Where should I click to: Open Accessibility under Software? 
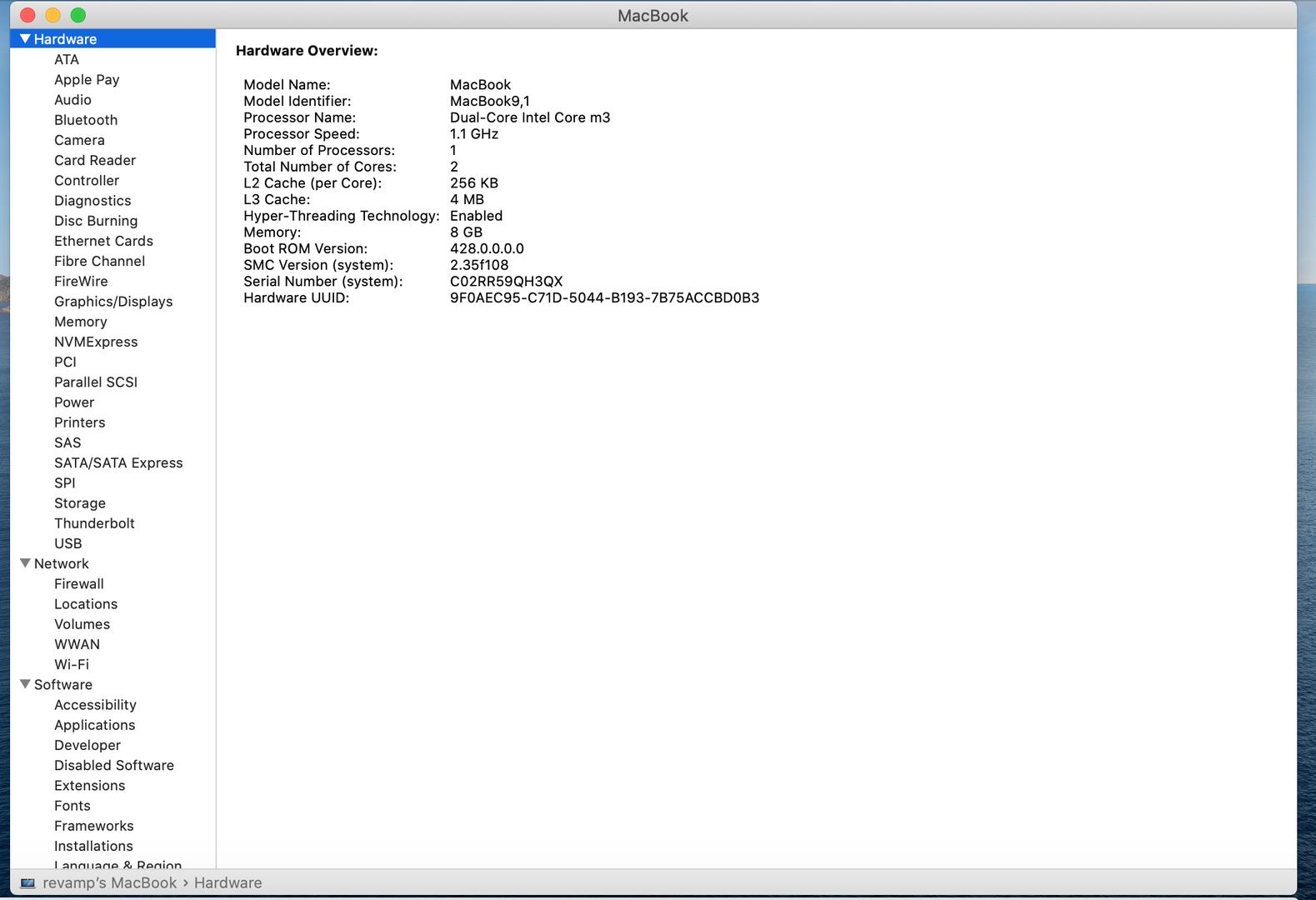[x=95, y=705]
